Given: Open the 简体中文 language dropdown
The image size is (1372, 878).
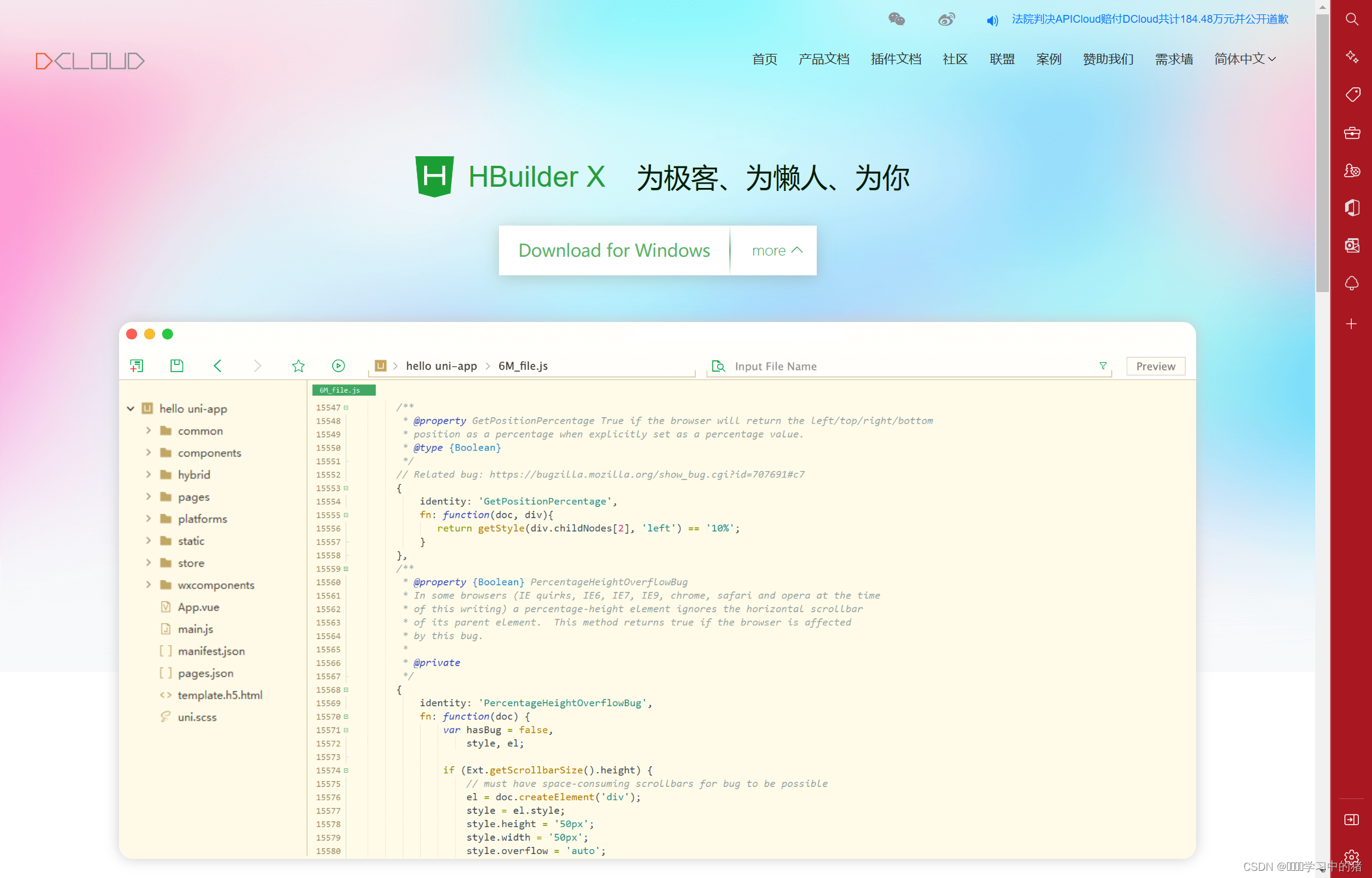Looking at the screenshot, I should click(1245, 59).
